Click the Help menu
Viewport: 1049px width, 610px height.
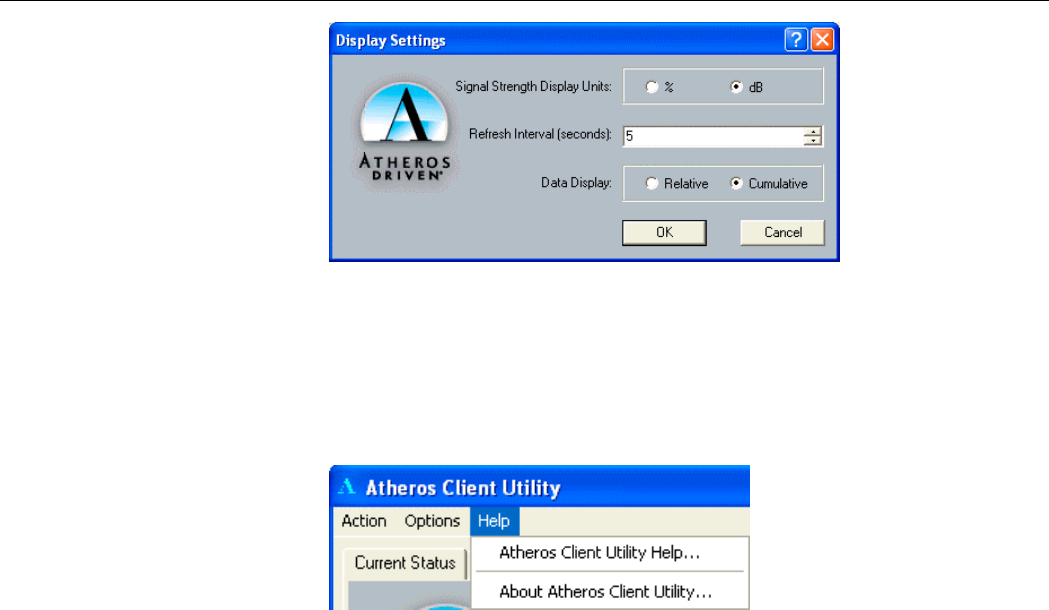494,521
